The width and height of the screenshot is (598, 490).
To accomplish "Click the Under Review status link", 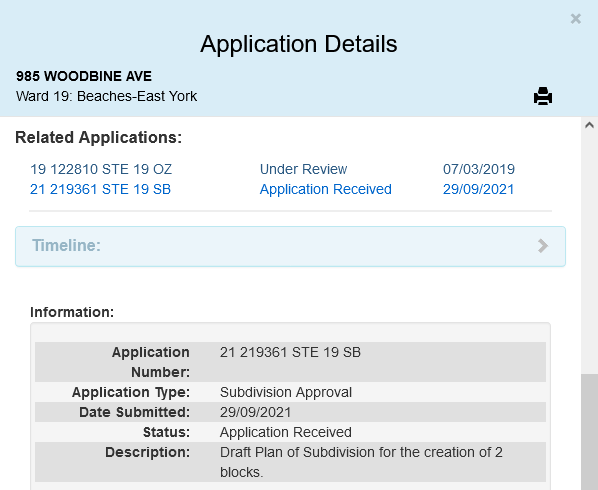I will coord(303,169).
